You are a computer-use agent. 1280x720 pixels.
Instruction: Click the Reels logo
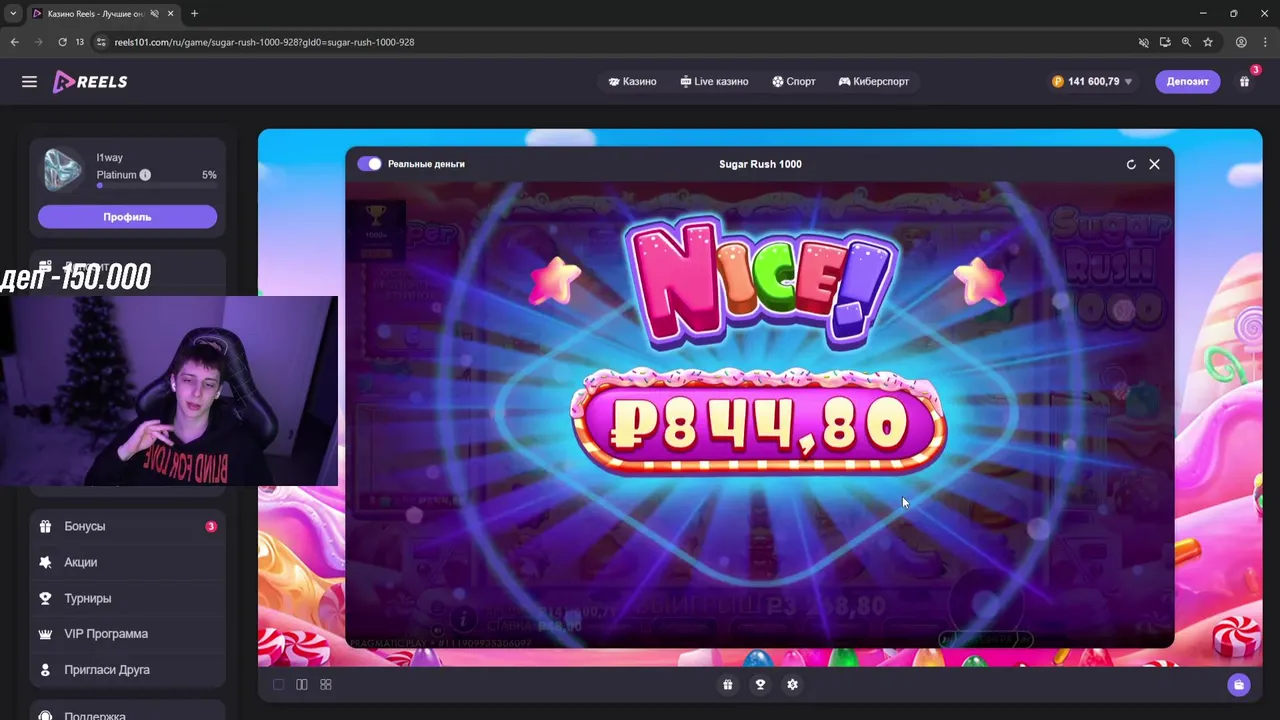[x=90, y=82]
